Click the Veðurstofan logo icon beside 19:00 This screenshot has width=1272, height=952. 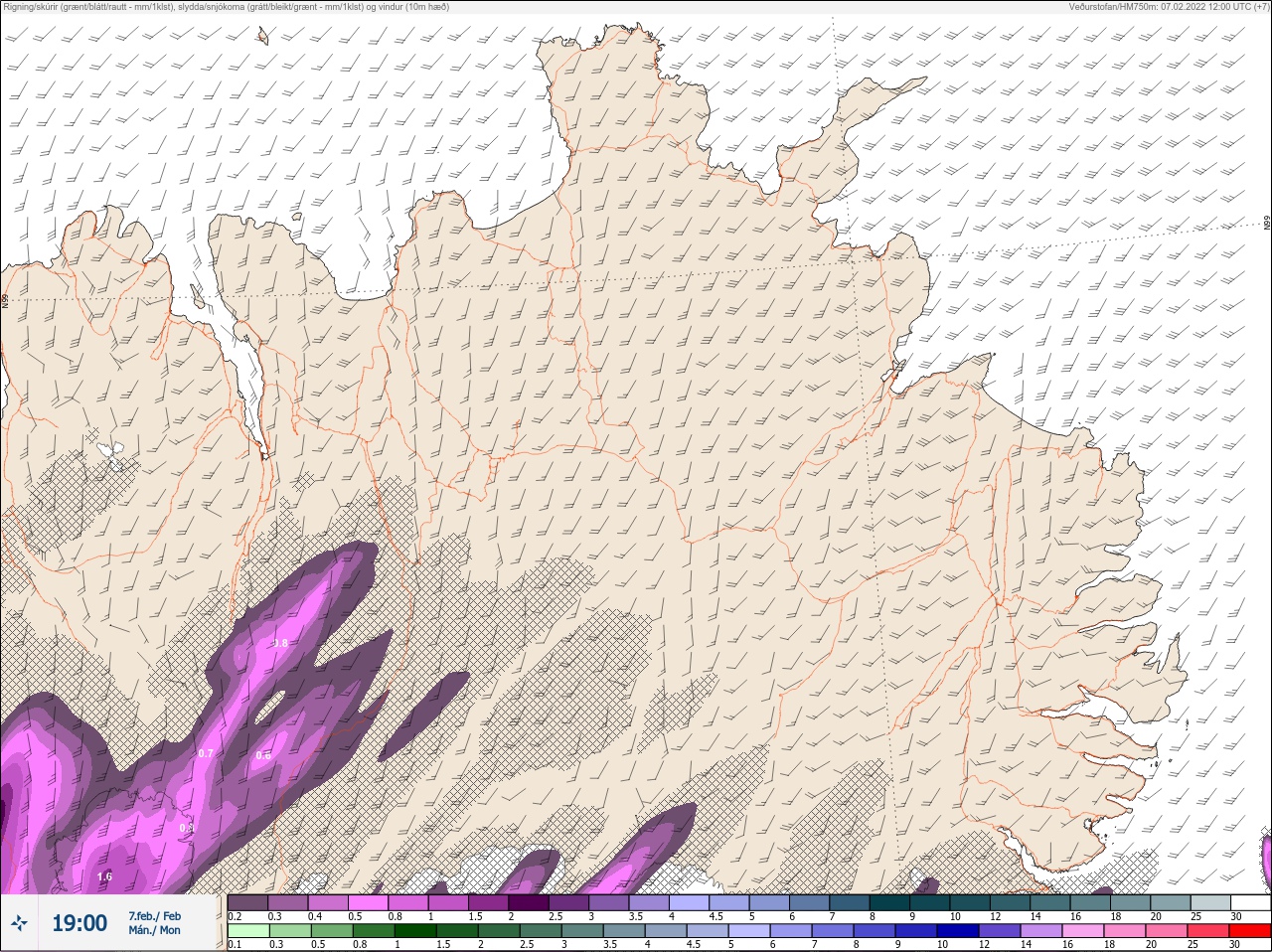(x=19, y=923)
